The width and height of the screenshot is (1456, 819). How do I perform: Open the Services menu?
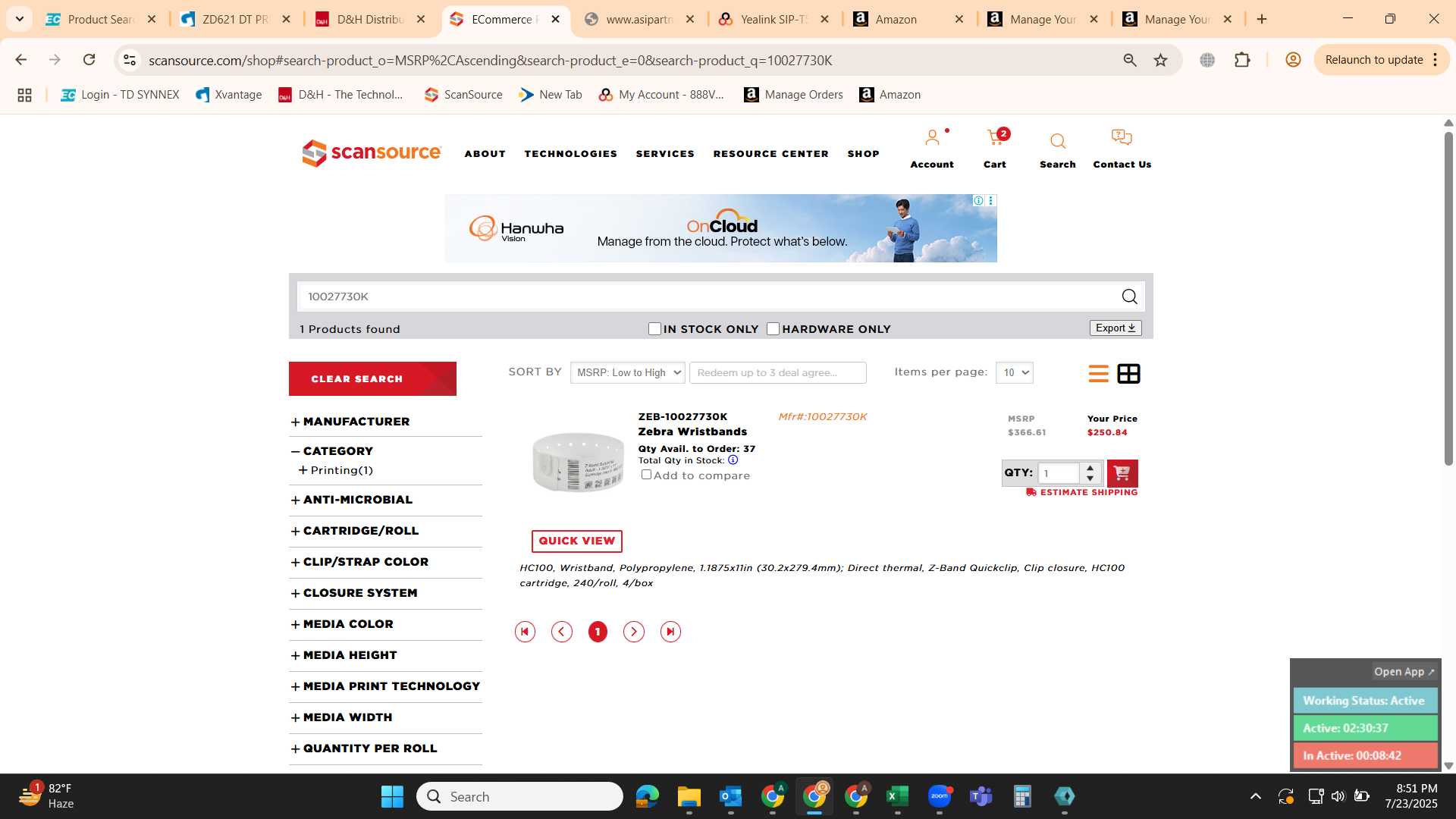665,154
